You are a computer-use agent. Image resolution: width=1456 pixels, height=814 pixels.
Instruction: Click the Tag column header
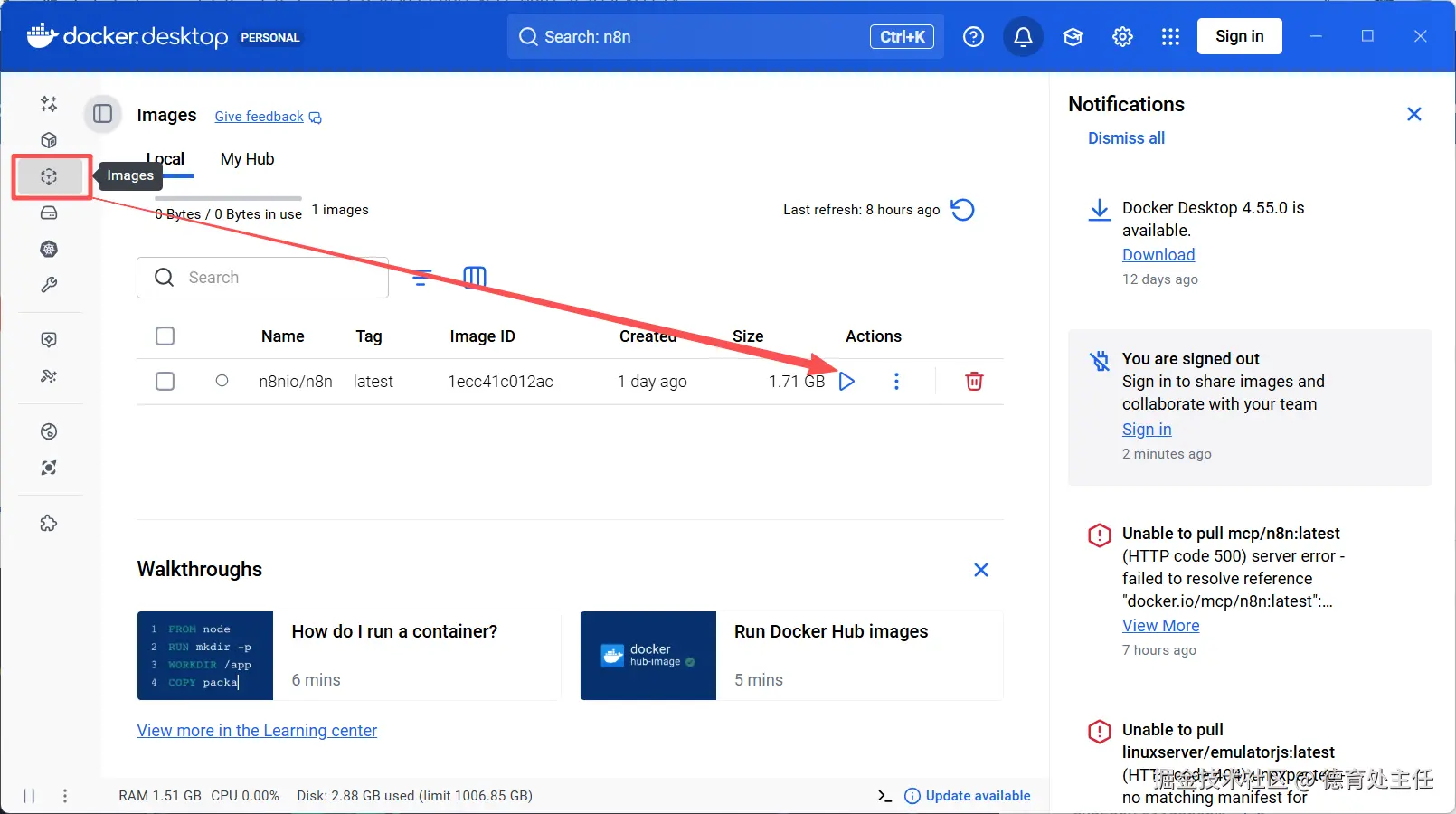pyautogui.click(x=369, y=336)
